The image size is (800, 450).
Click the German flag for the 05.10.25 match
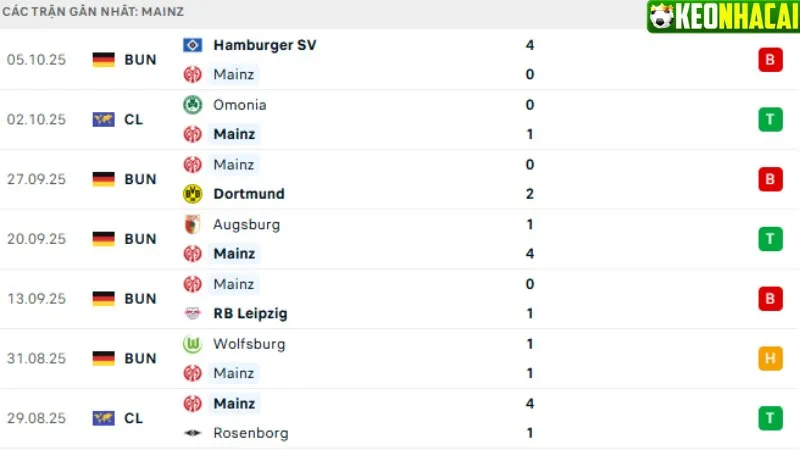(104, 60)
